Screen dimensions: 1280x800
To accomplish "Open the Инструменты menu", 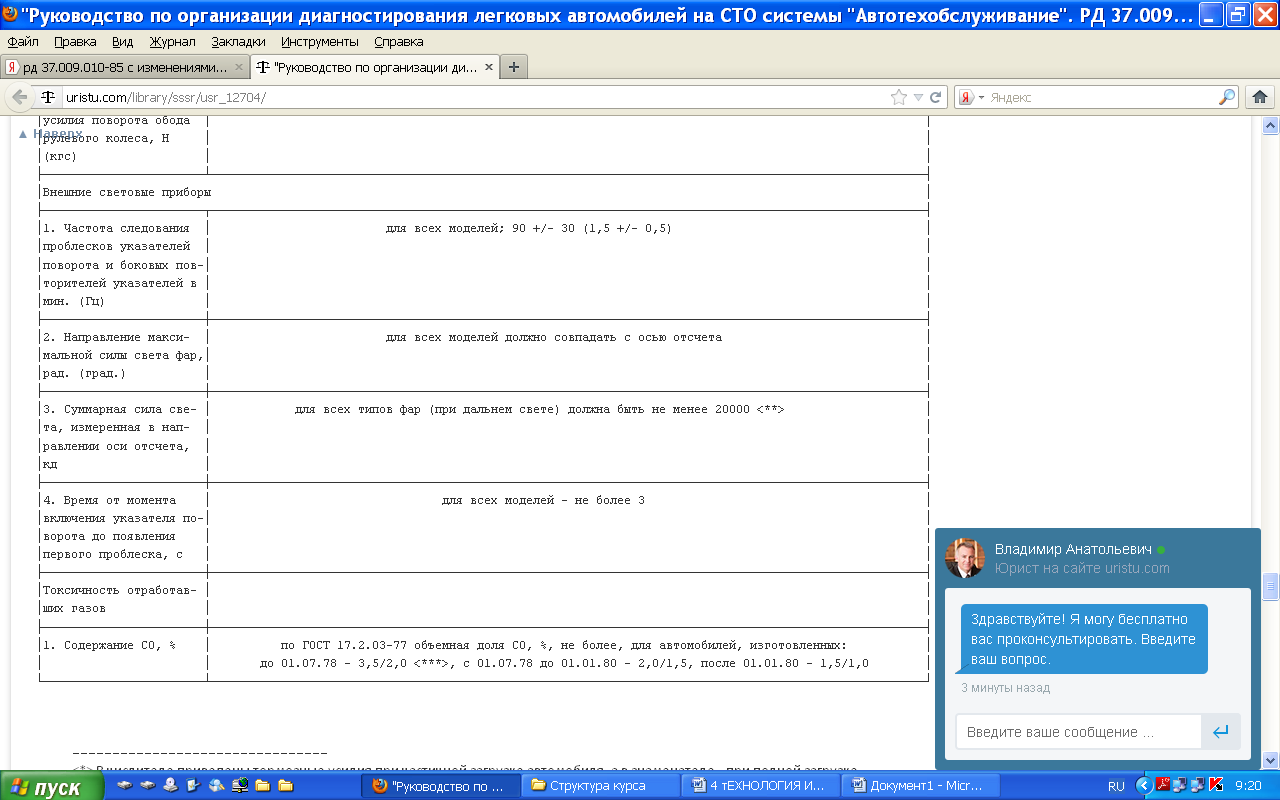I will 320,42.
